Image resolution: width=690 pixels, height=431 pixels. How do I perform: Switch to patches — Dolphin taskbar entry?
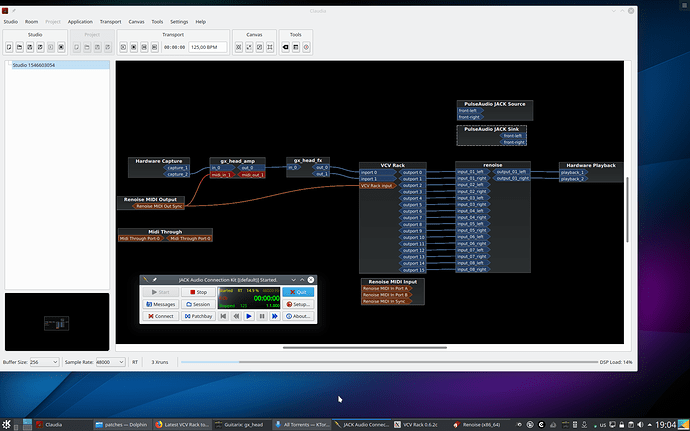[122, 425]
